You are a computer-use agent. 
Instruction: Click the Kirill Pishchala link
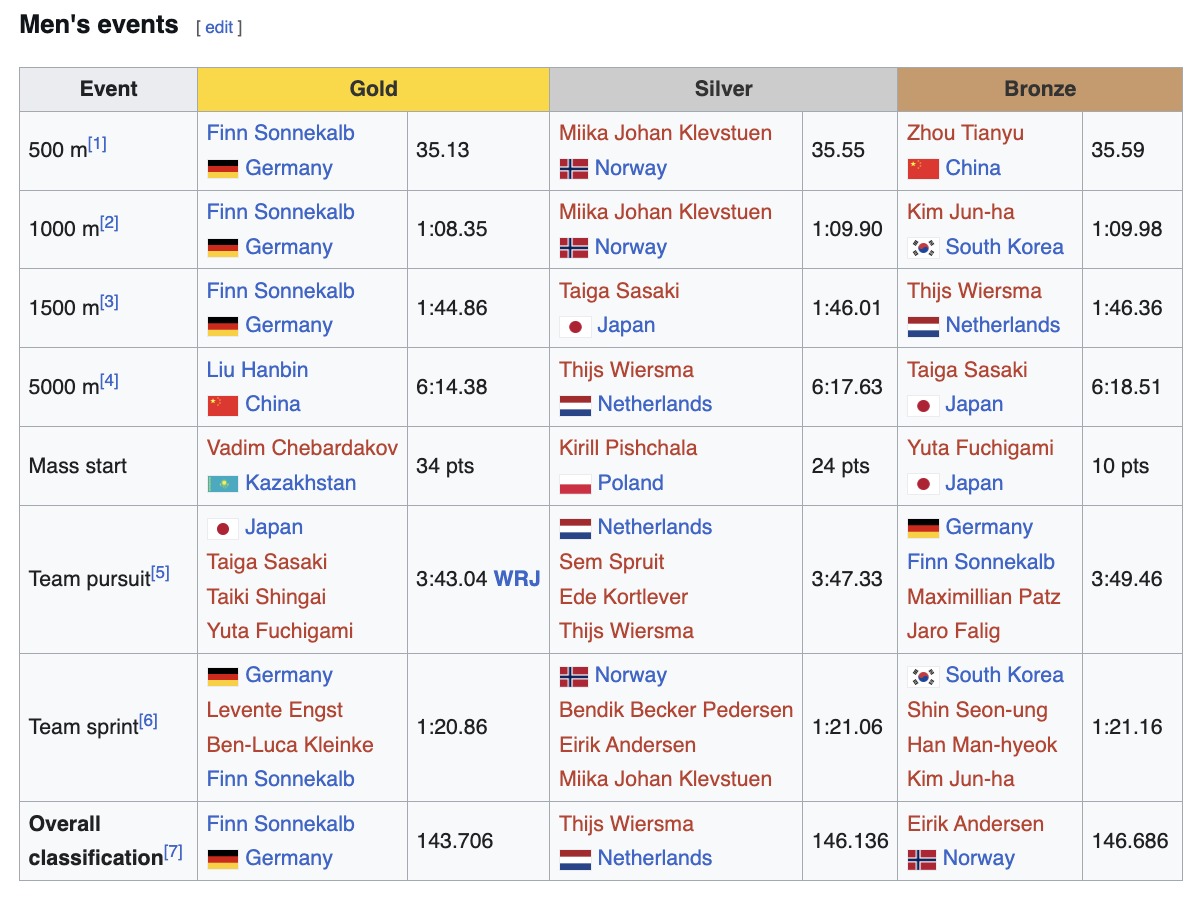click(x=628, y=448)
